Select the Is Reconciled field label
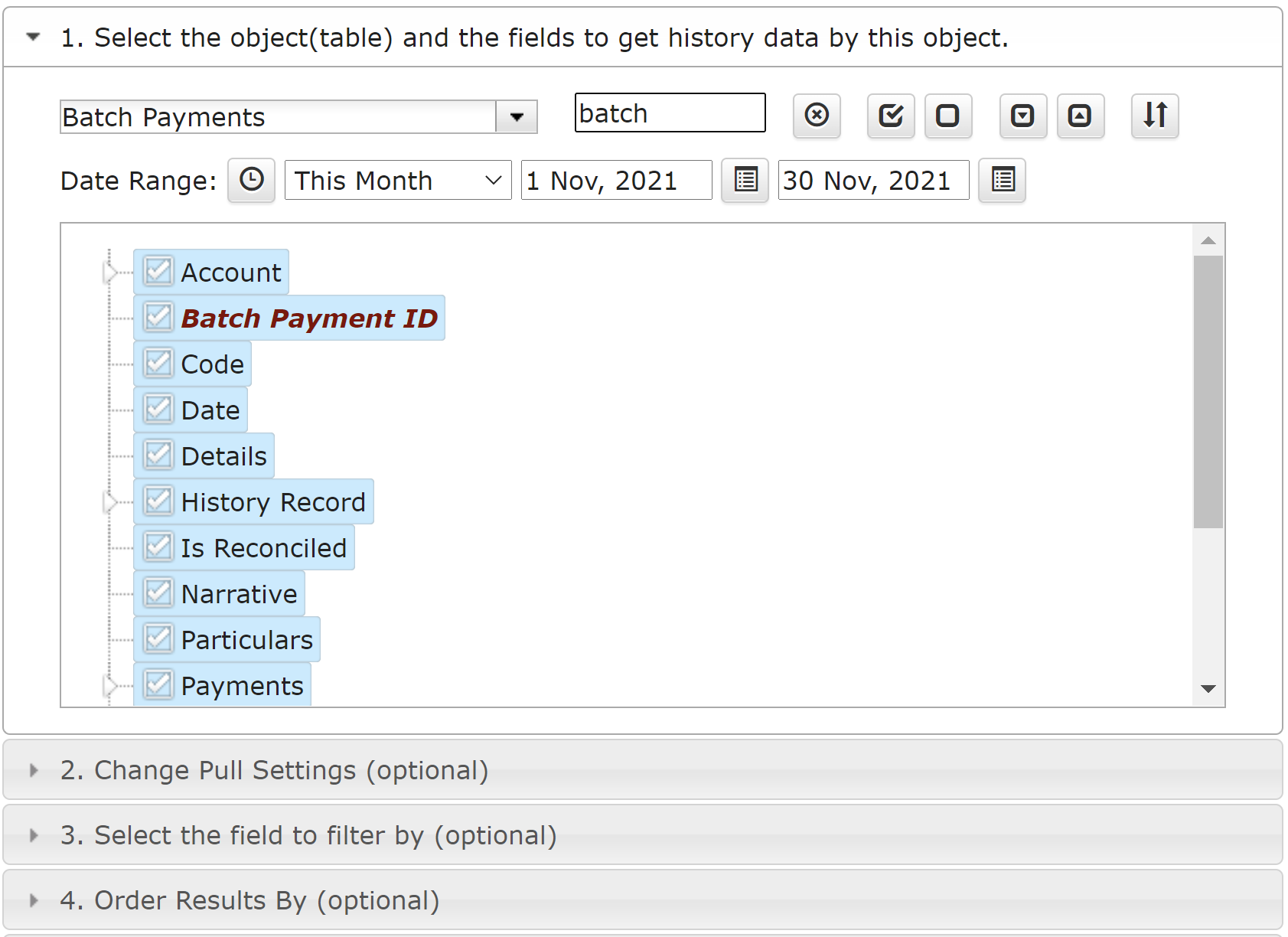 pos(264,548)
